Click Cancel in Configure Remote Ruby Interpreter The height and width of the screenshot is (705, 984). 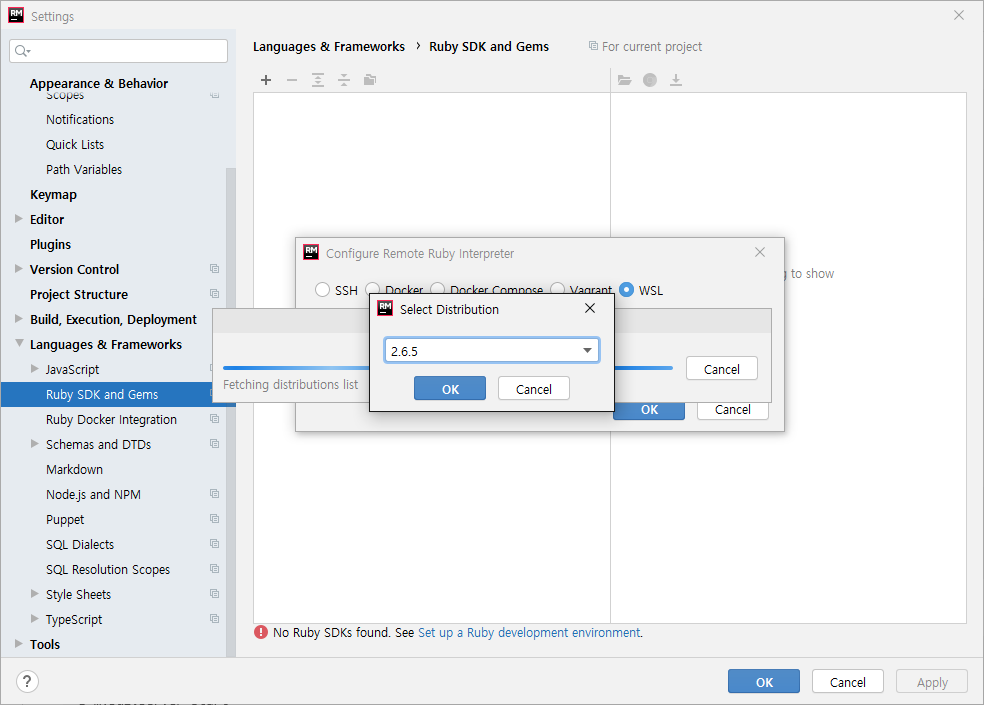[x=732, y=411]
